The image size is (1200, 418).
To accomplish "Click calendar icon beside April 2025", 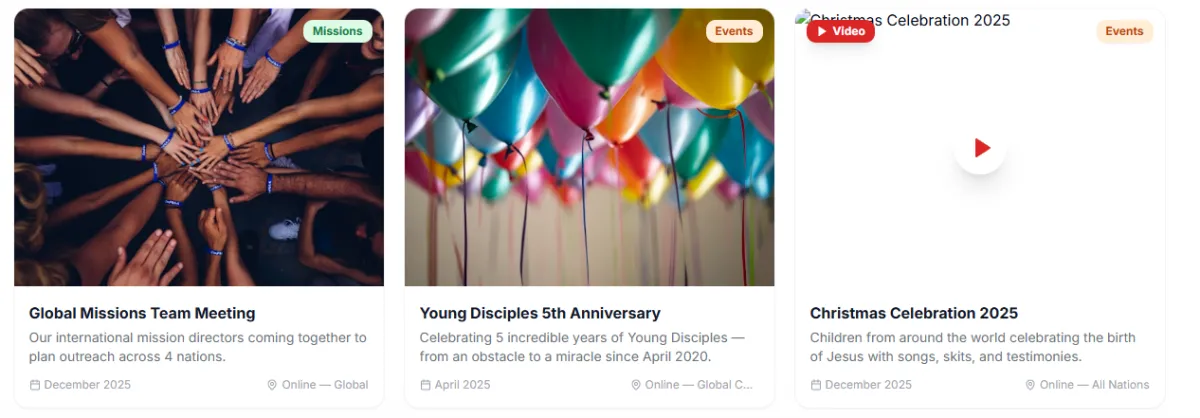I will 425,385.
